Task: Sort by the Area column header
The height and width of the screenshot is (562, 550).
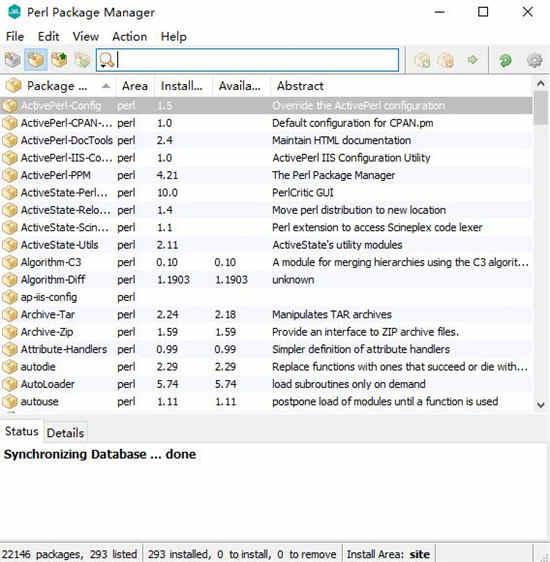Action: [135, 86]
